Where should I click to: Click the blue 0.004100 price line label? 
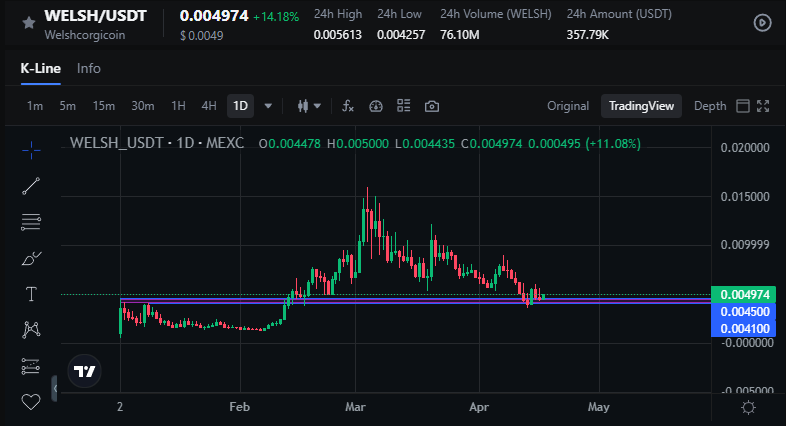(x=744, y=328)
